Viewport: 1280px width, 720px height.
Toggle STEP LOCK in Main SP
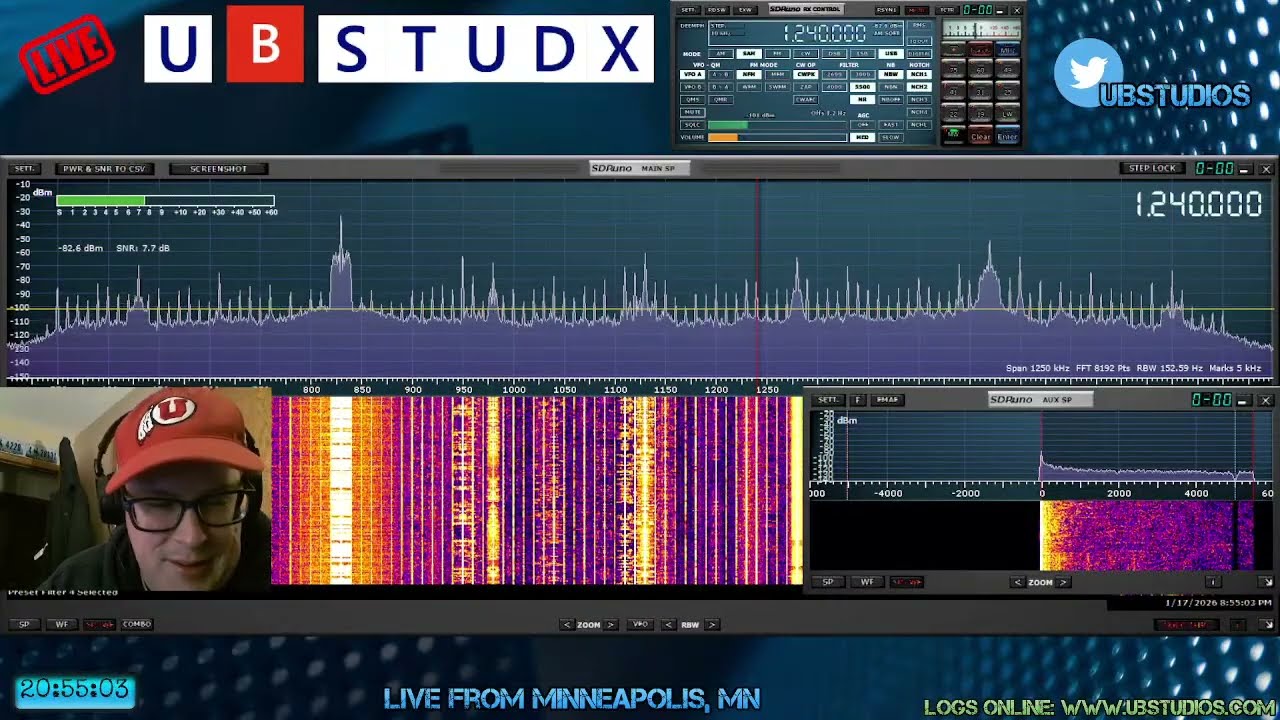[x=1152, y=168]
